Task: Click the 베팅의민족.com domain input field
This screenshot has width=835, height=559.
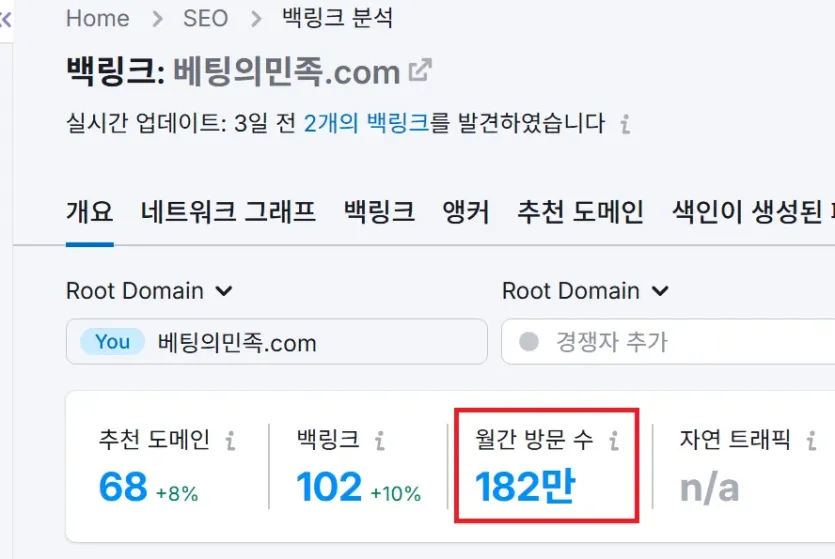Action: point(277,342)
